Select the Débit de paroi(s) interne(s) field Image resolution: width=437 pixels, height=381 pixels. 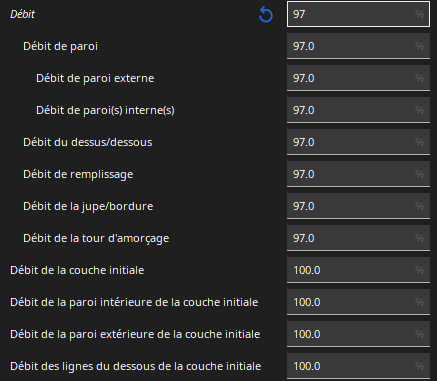click(358, 110)
